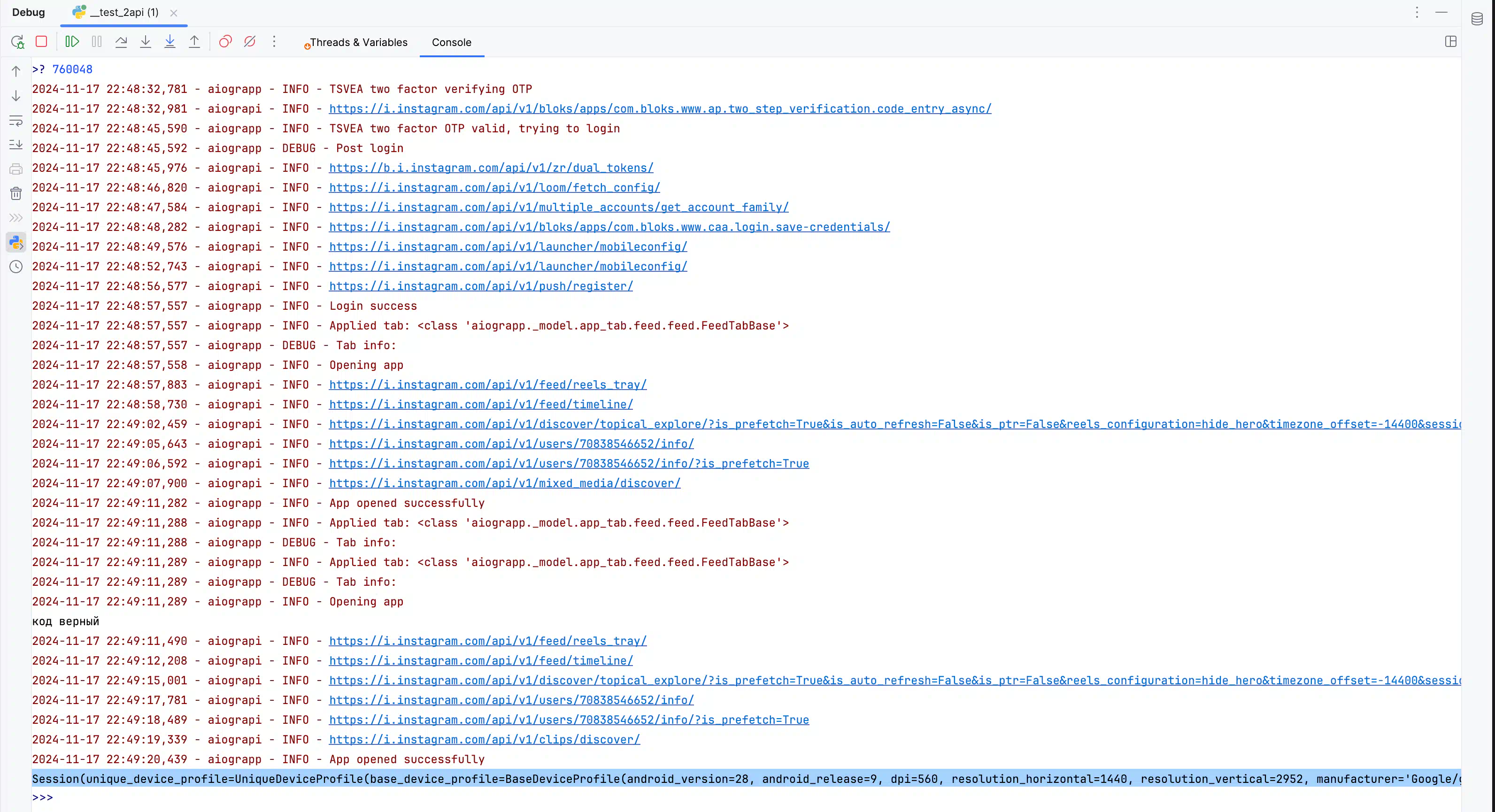Pause the program
Screen dimensions: 1495x812
(x=97, y=41)
